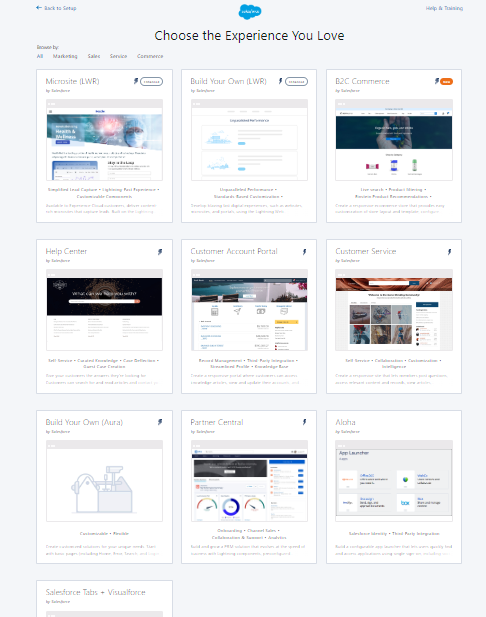This screenshot has width=486, height=617.
Task: Click the orange New badge on B2C Commerce
Action: pyautogui.click(x=446, y=81)
